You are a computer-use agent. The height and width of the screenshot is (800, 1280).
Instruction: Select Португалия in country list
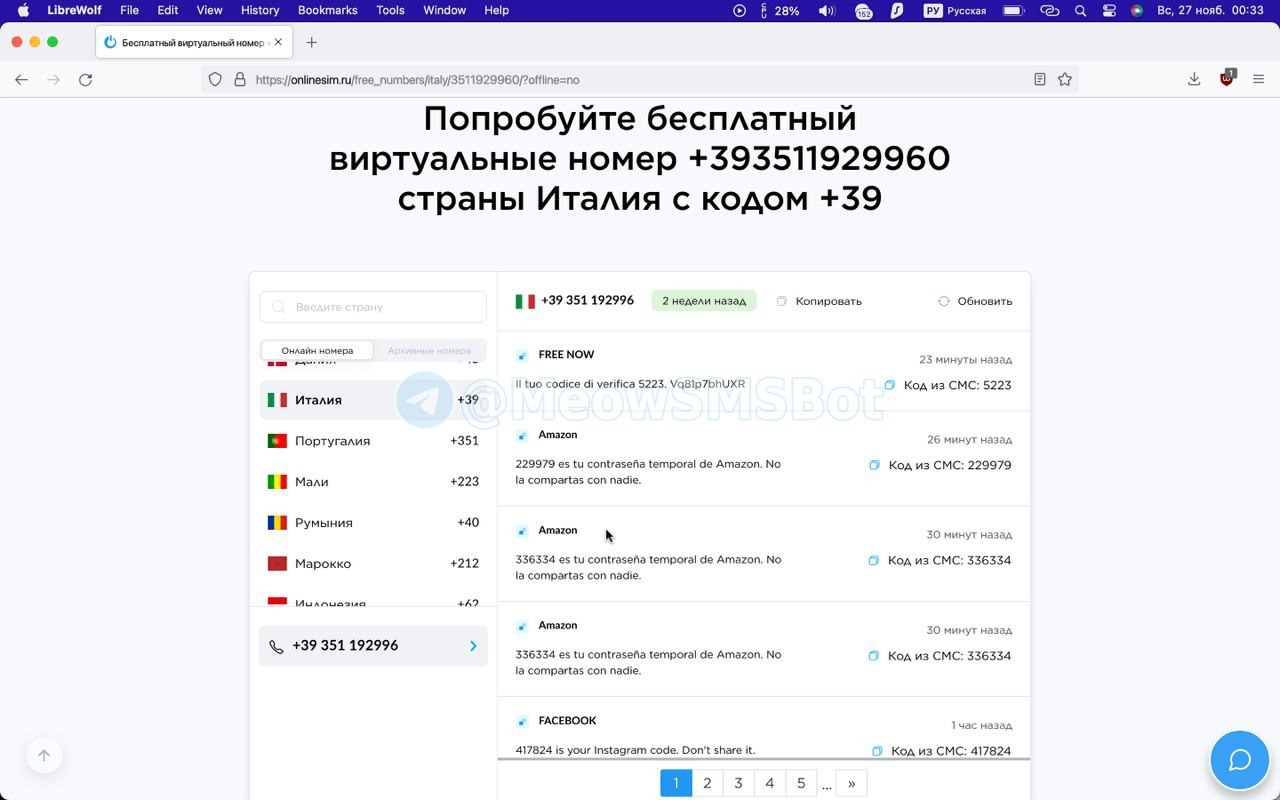373,441
